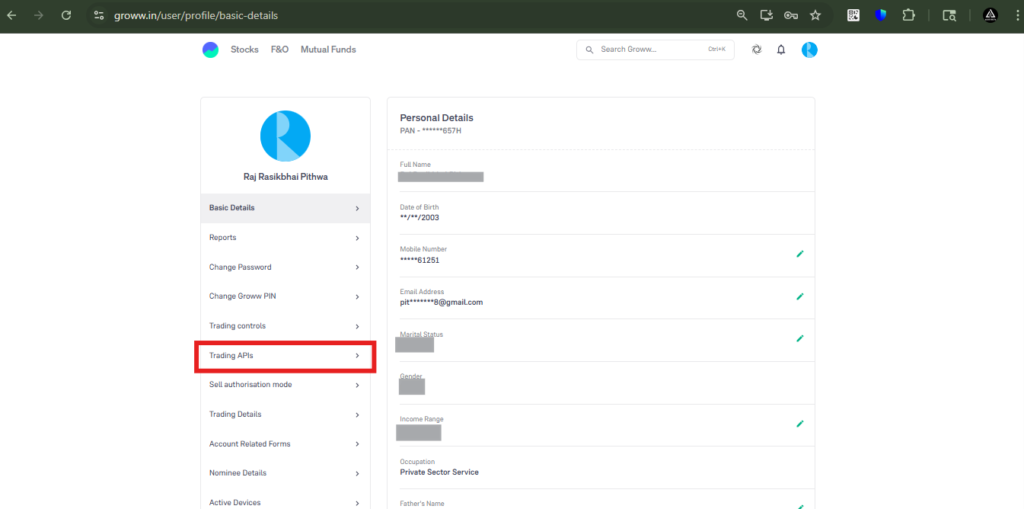The image size is (1024, 509).
Task: Open F&O section
Action: coord(279,49)
